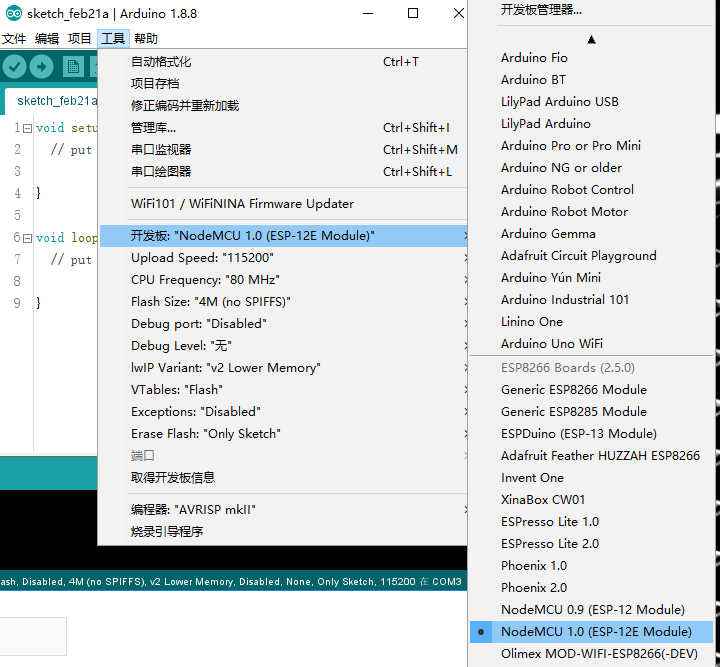Select the Arduino Gemma board
720x667 pixels.
click(x=591, y=234)
